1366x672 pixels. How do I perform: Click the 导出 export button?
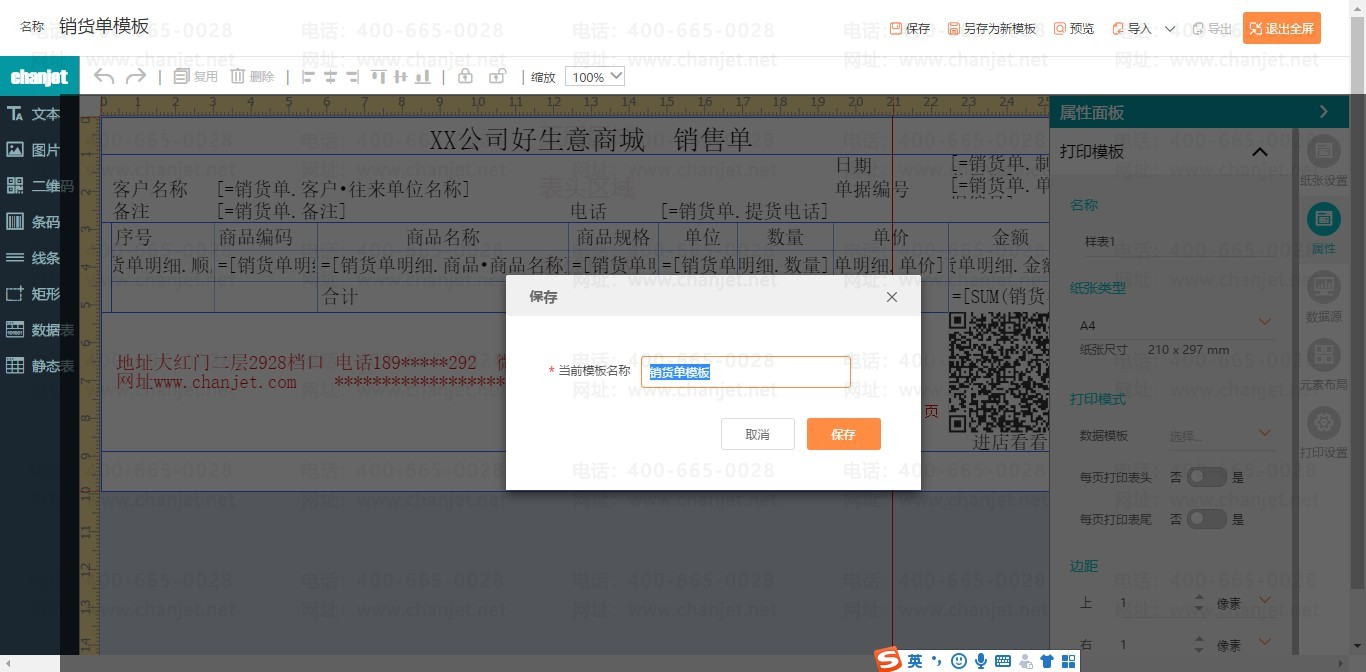(x=1212, y=29)
